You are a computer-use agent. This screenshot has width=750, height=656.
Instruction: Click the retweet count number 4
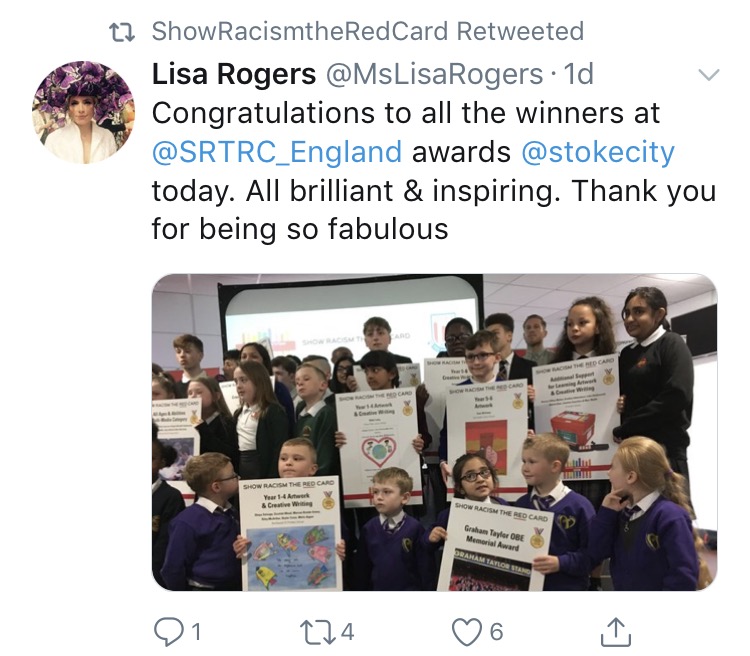click(347, 632)
